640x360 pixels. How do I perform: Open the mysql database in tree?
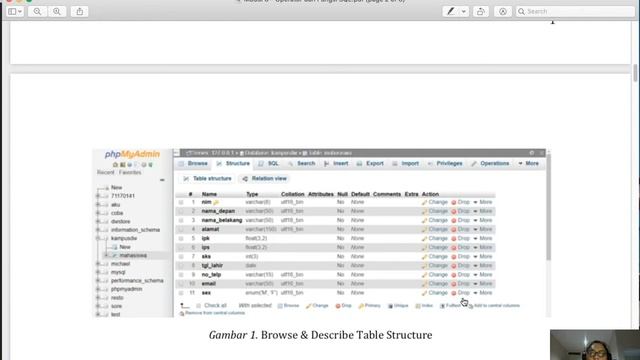click(x=118, y=272)
